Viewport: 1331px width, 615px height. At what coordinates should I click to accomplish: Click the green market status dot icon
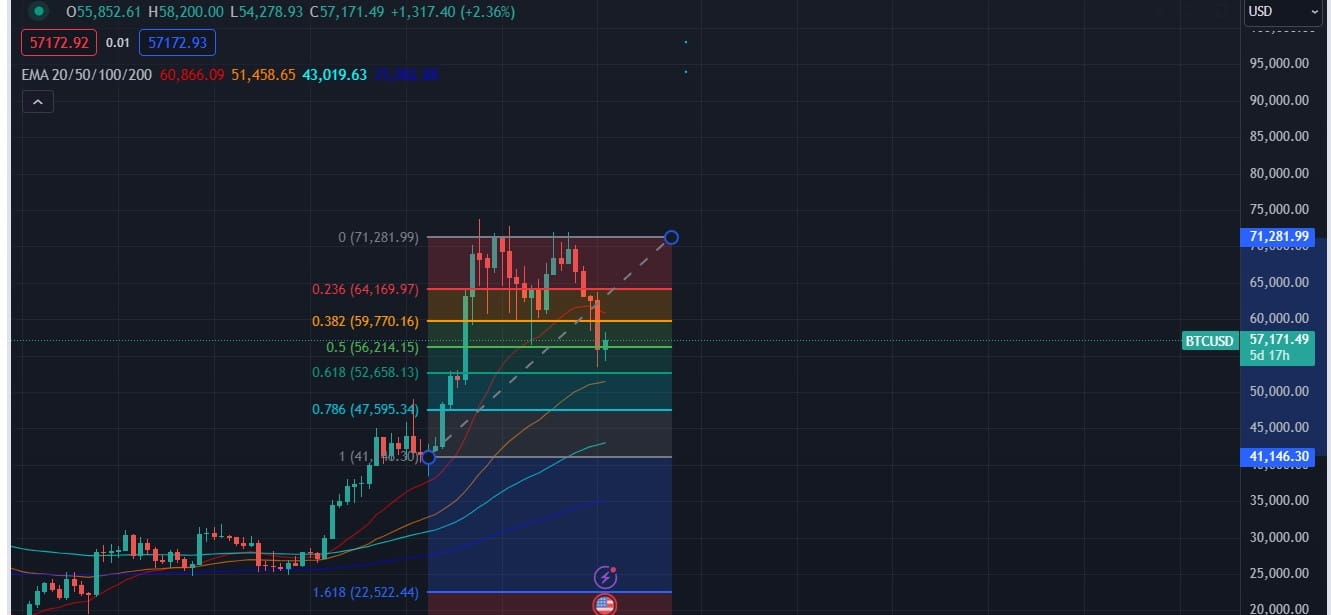(38, 12)
